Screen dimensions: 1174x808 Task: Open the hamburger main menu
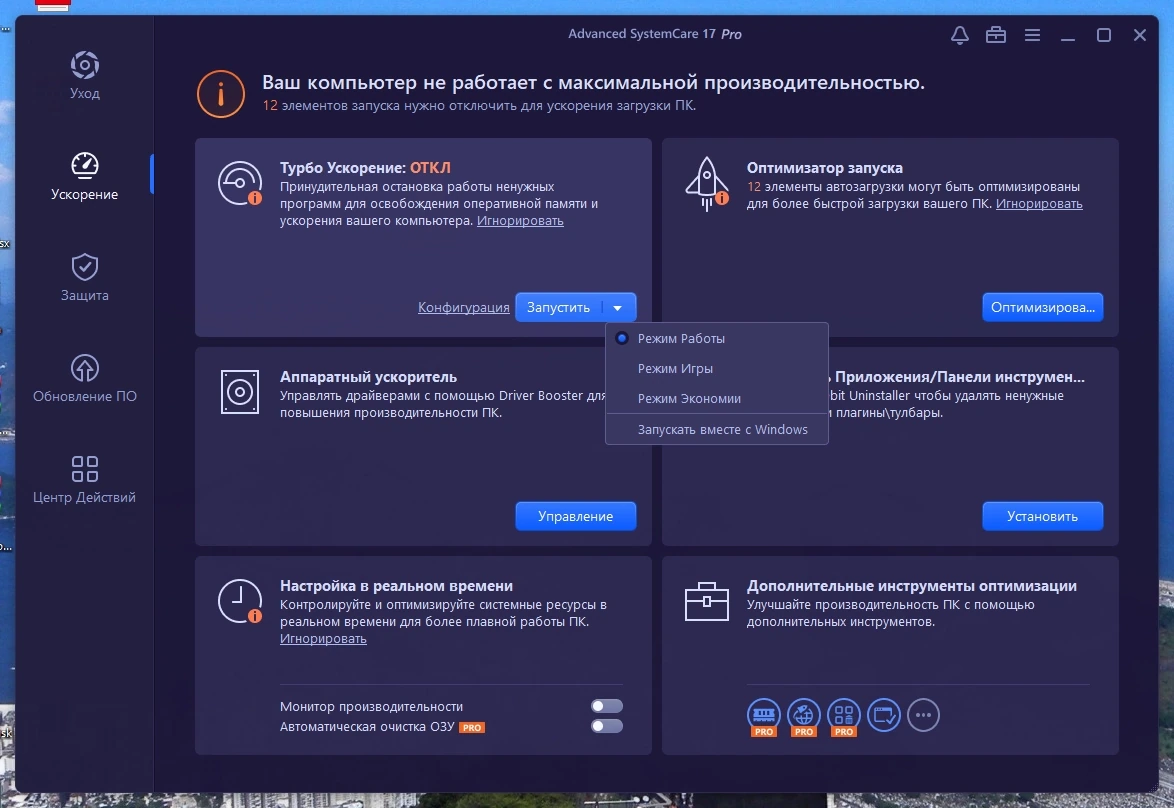point(1032,35)
